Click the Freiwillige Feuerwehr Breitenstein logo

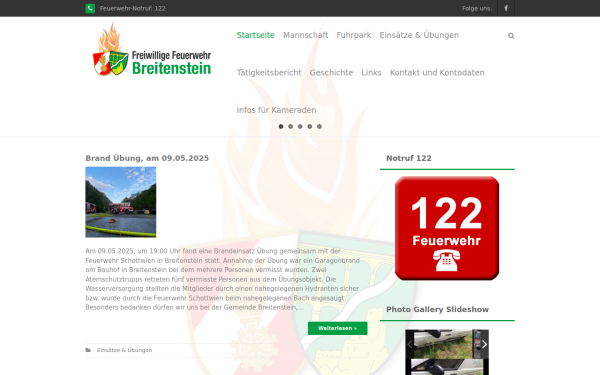click(x=152, y=49)
